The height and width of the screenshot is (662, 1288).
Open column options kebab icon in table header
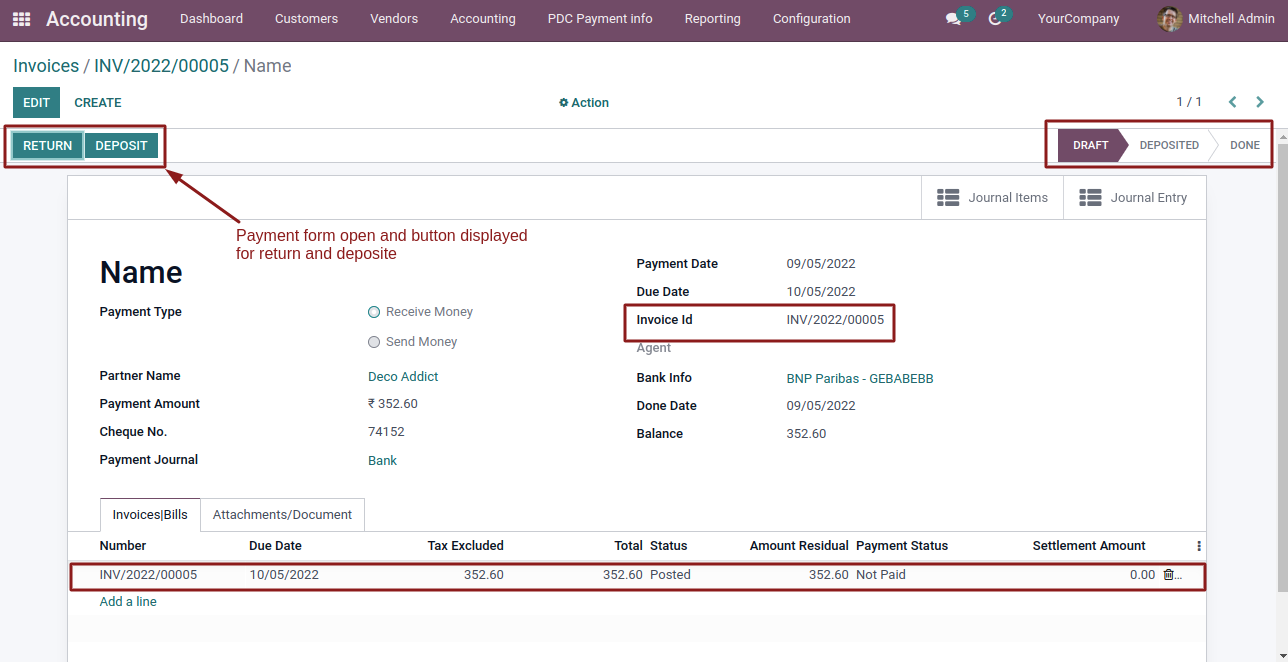point(1199,546)
